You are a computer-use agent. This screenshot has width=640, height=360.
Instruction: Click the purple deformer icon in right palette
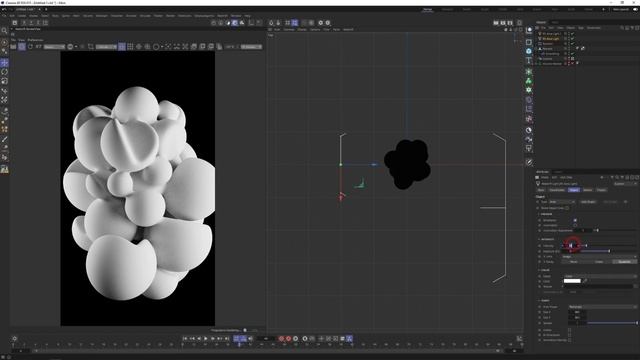click(x=529, y=100)
